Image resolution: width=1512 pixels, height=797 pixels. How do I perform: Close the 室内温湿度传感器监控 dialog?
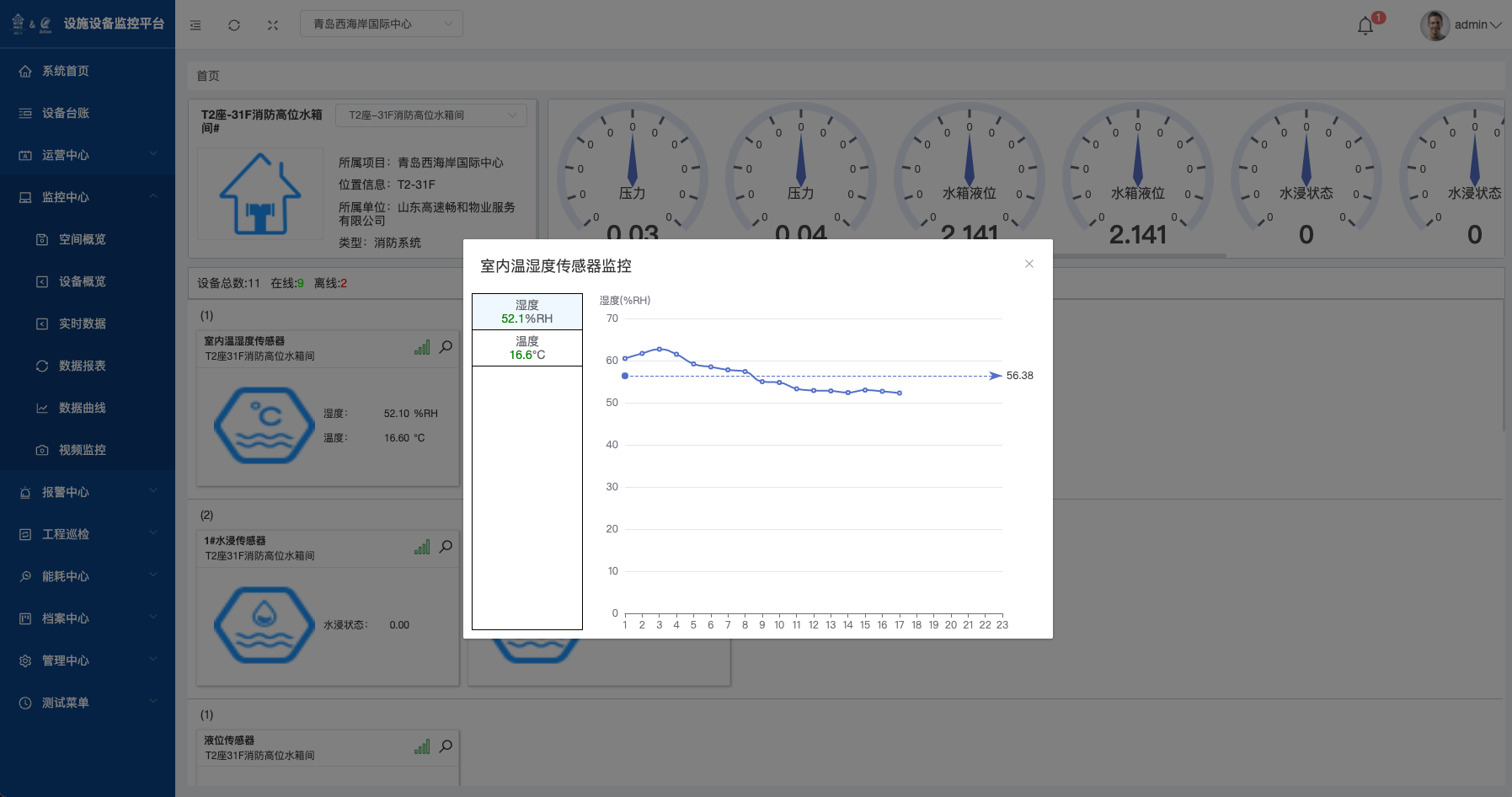click(x=1028, y=264)
